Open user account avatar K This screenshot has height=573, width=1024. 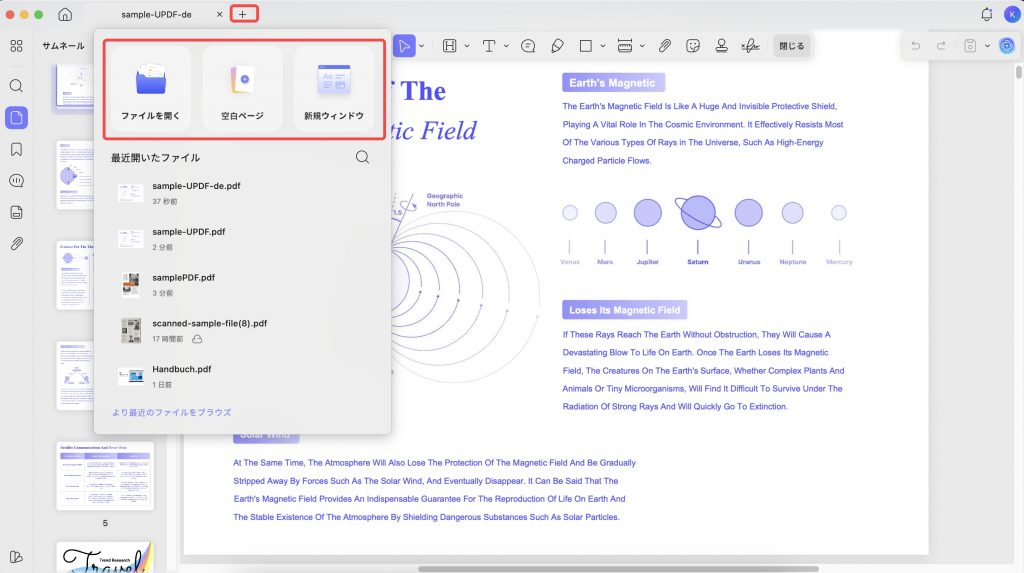(x=1012, y=14)
